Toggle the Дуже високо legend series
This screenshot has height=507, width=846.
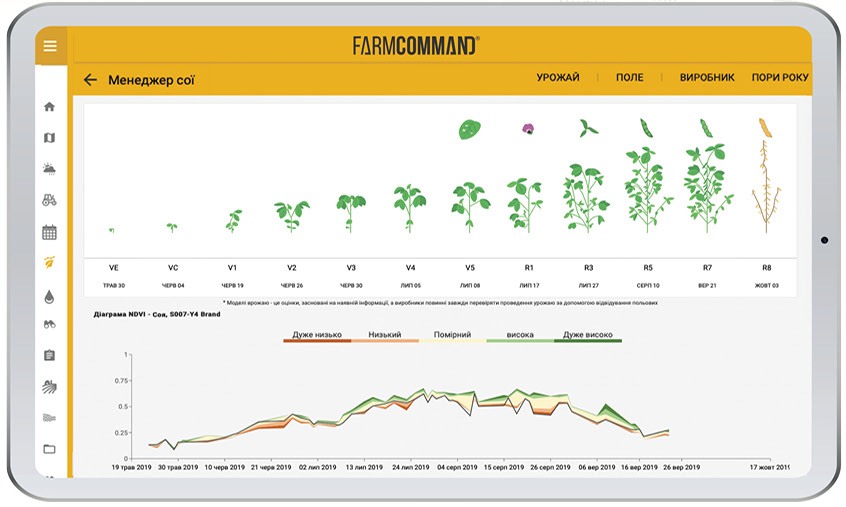click(x=588, y=336)
